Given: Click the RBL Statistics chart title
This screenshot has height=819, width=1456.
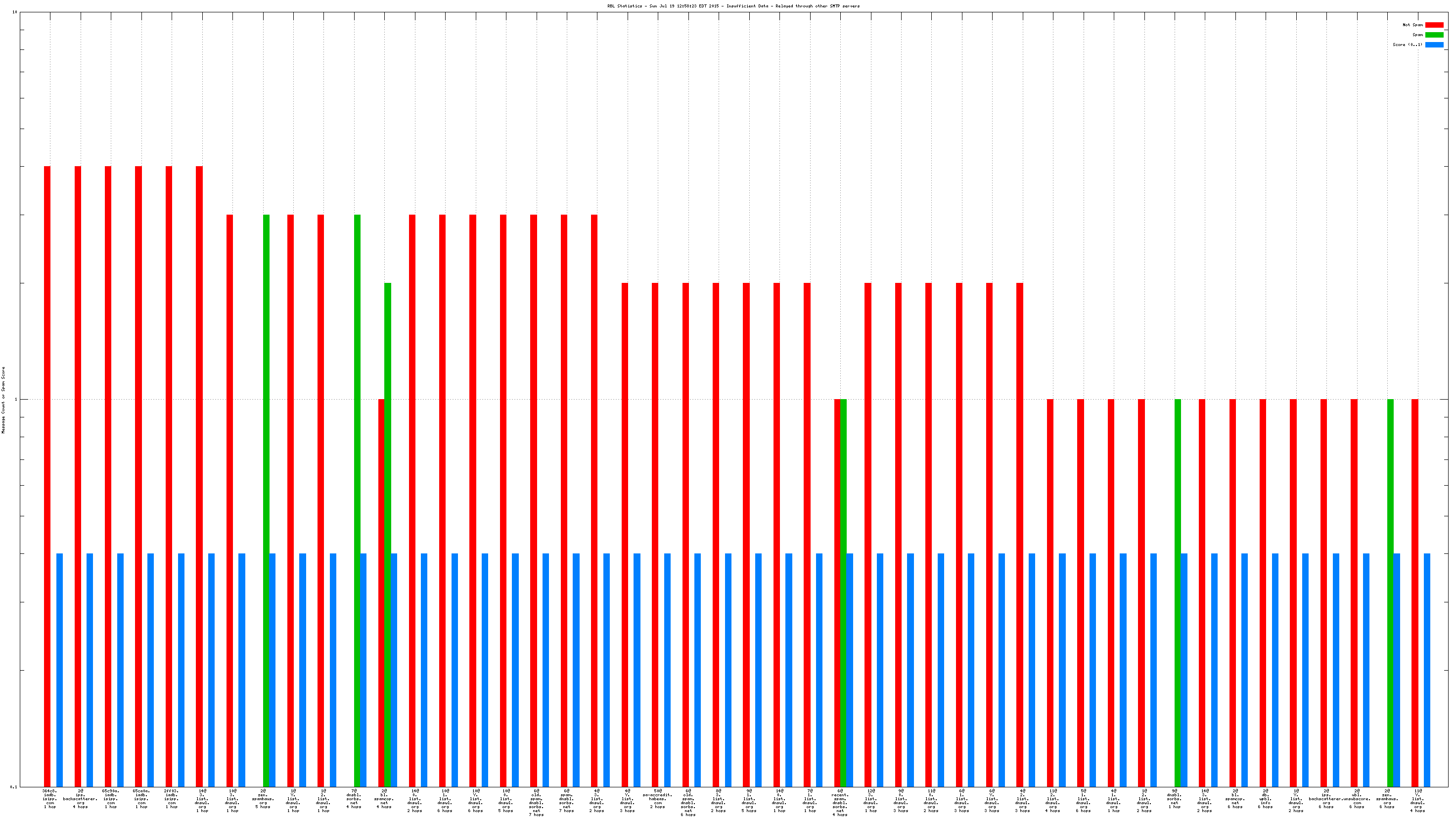Looking at the screenshot, I should [x=733, y=6].
